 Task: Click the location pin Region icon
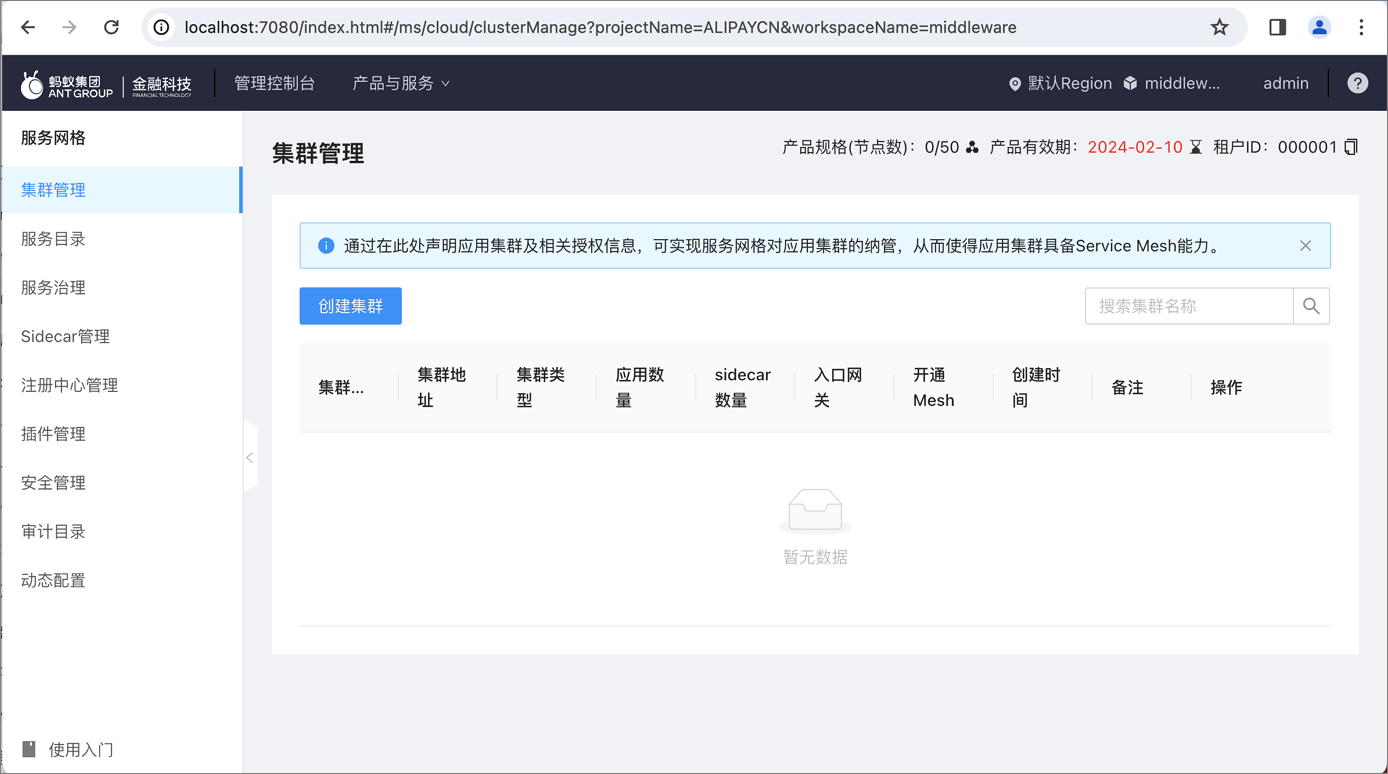[x=1015, y=84]
